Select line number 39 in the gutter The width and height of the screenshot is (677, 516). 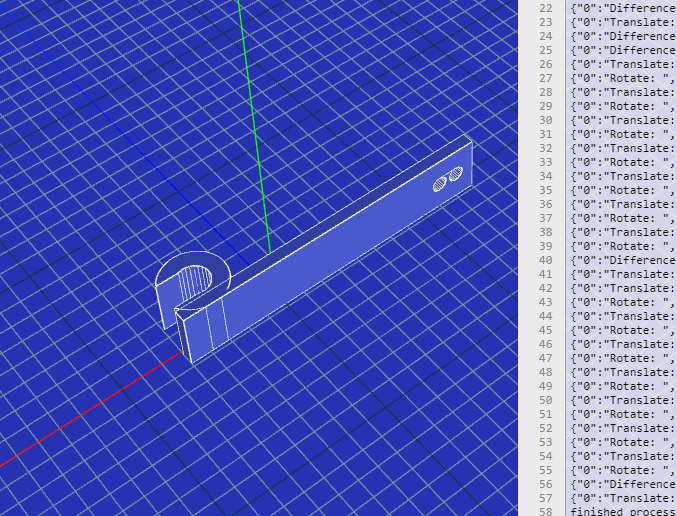tap(545, 246)
